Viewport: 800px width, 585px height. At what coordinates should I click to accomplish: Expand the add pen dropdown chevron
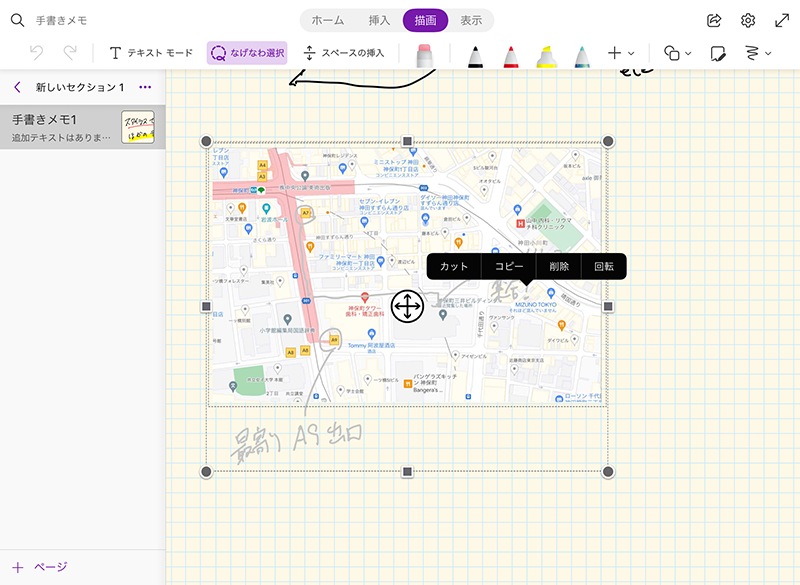pyautogui.click(x=631, y=54)
